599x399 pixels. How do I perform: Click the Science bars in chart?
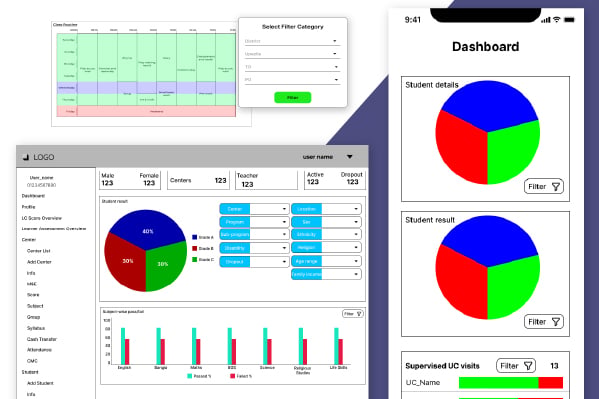pos(267,346)
